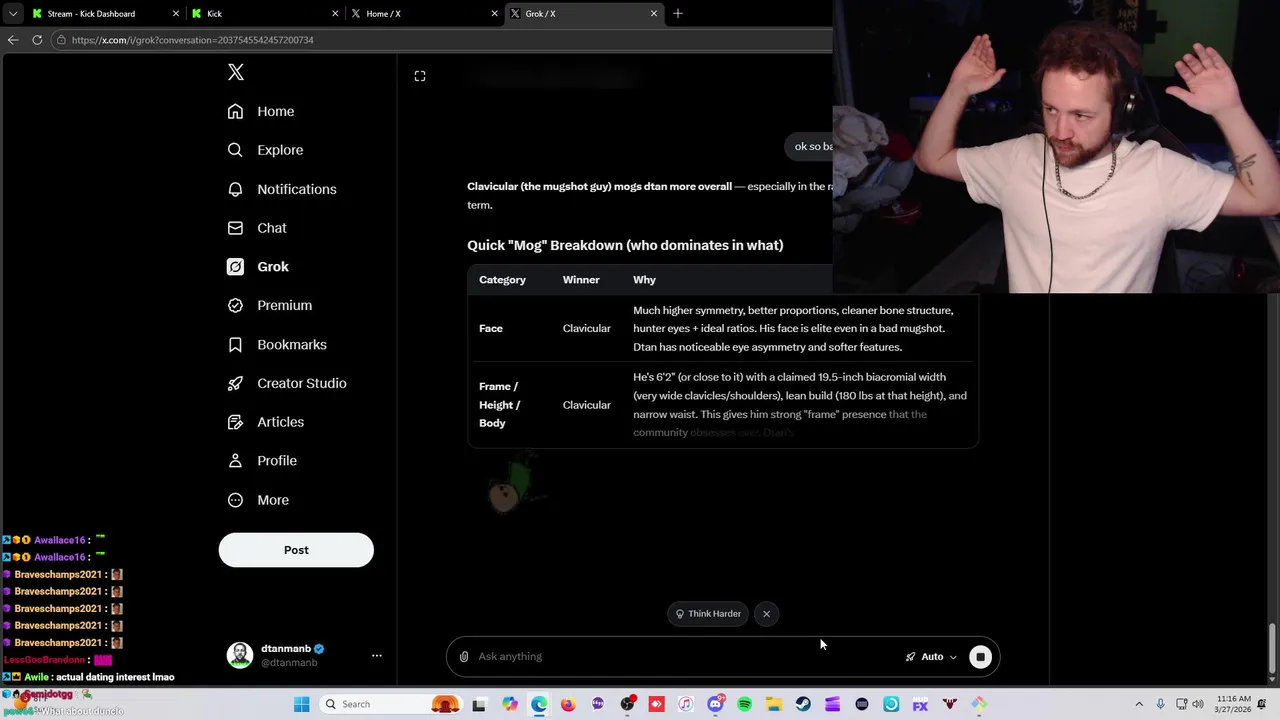Viewport: 1280px width, 720px height.
Task: Go to Explore in the sidebar
Action: click(x=265, y=150)
